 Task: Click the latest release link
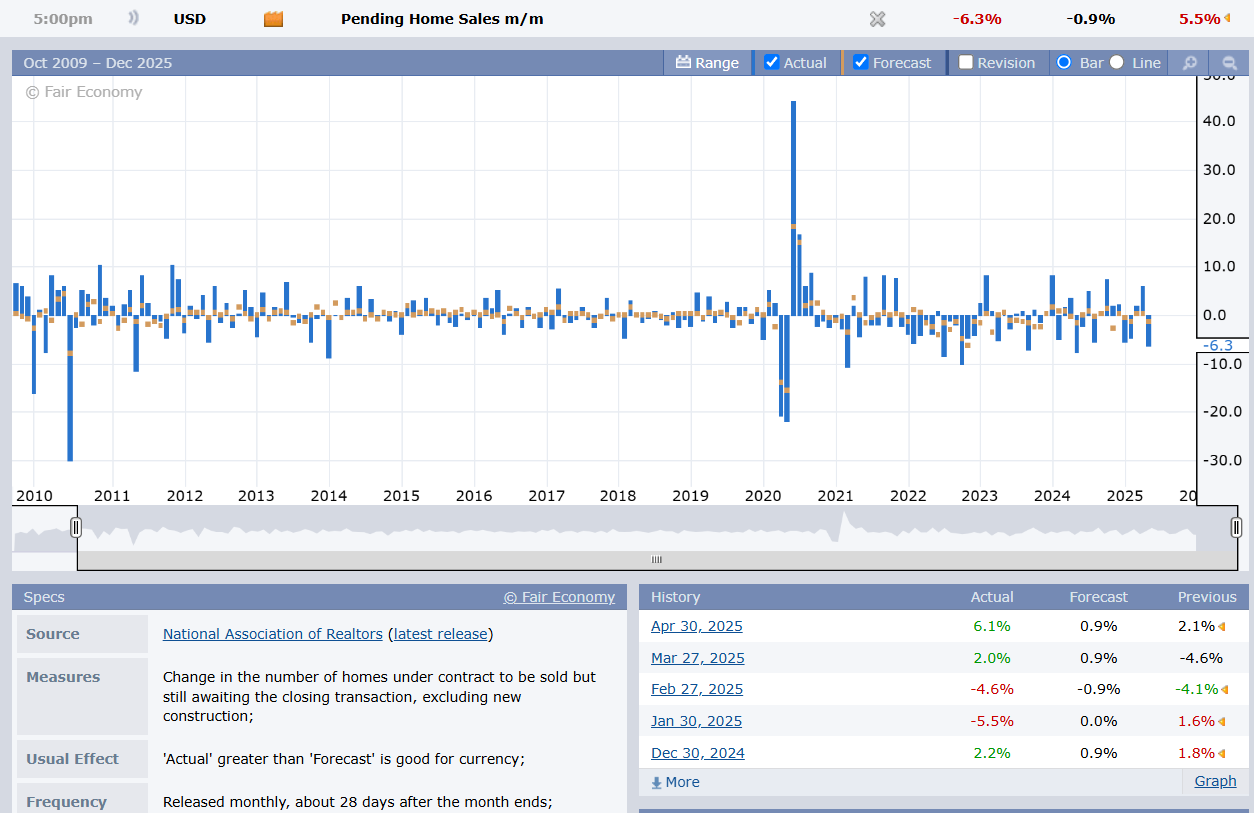440,634
